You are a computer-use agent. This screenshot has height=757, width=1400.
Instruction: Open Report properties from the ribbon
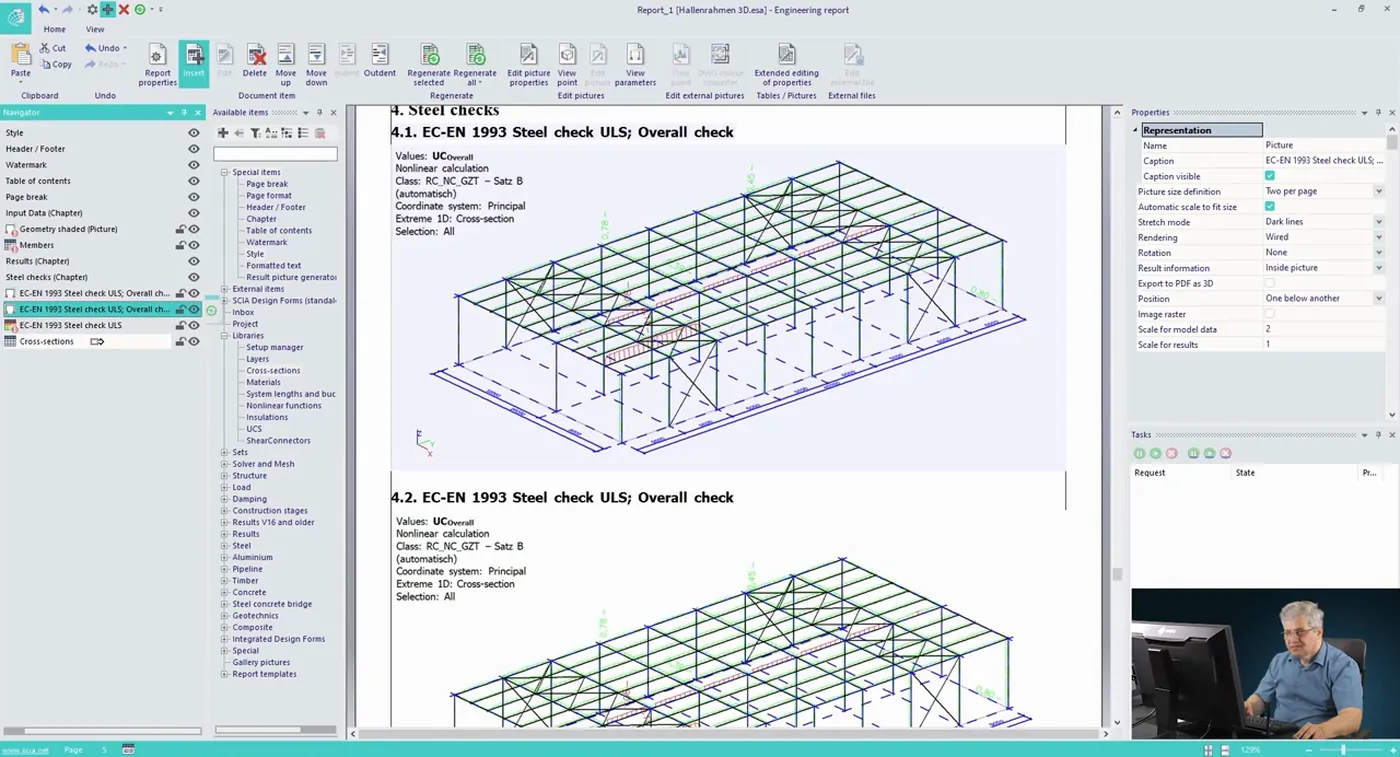157,64
